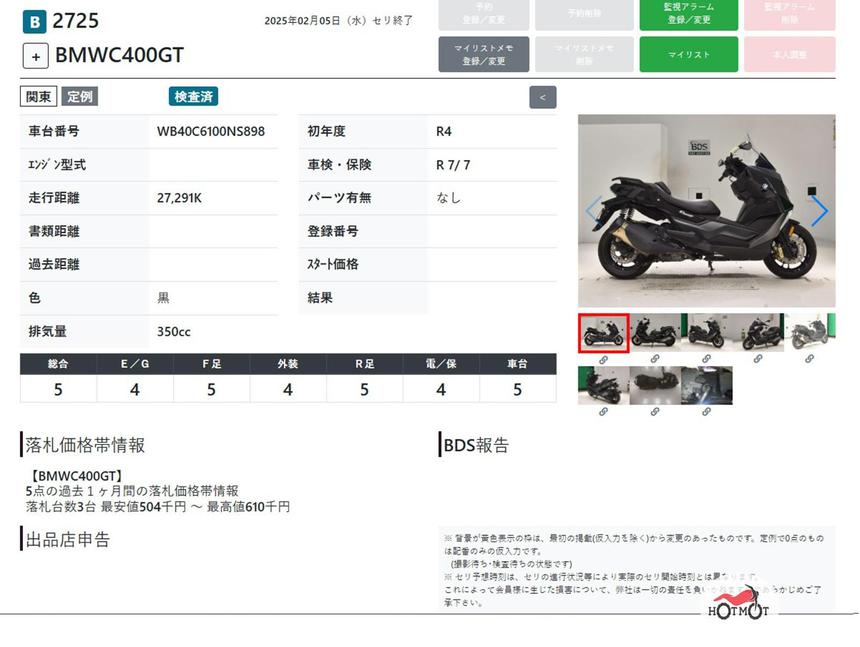Click the plus icon beside BMWC400GT
The width and height of the screenshot is (860, 647).
pyautogui.click(x=36, y=56)
